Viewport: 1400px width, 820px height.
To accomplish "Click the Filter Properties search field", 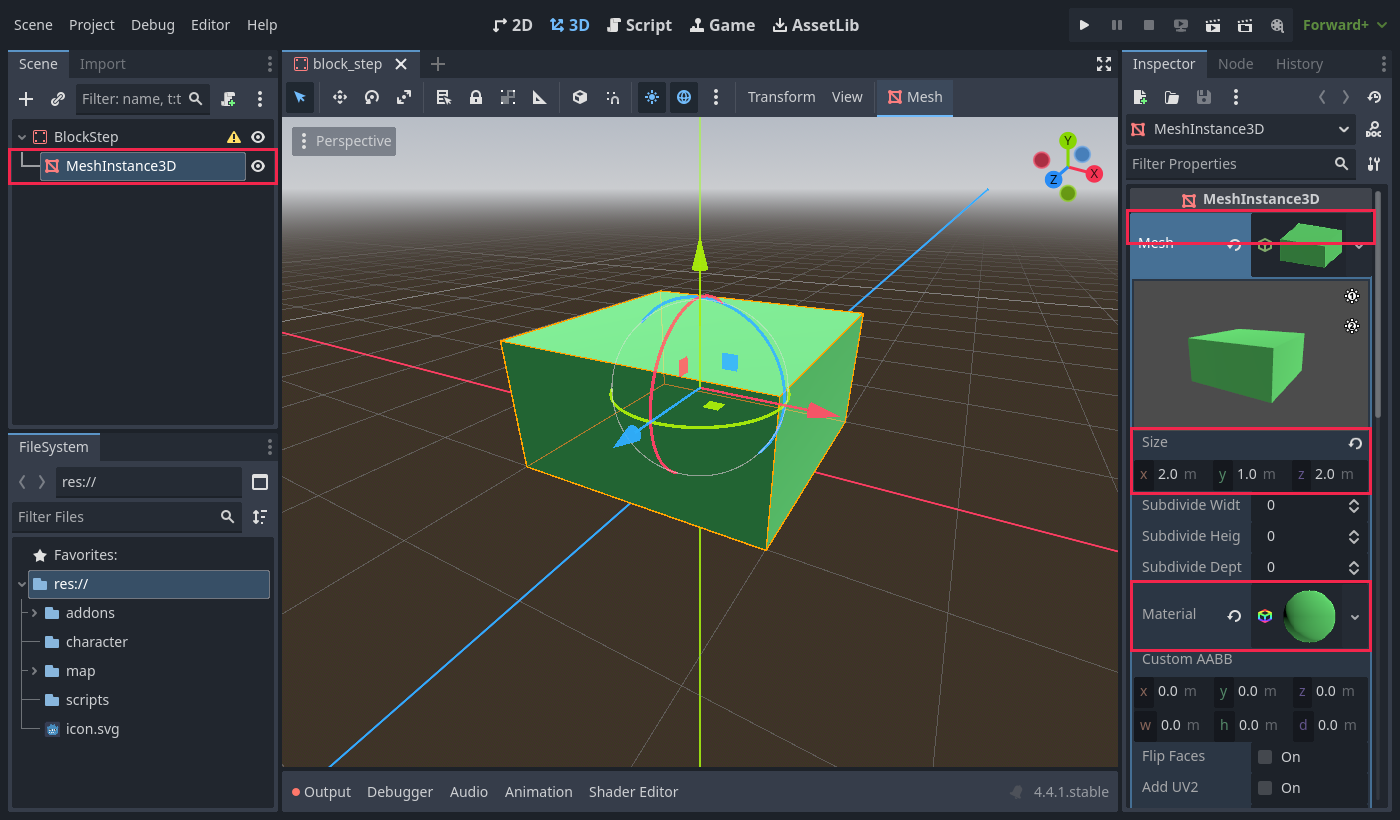I will point(1241,164).
